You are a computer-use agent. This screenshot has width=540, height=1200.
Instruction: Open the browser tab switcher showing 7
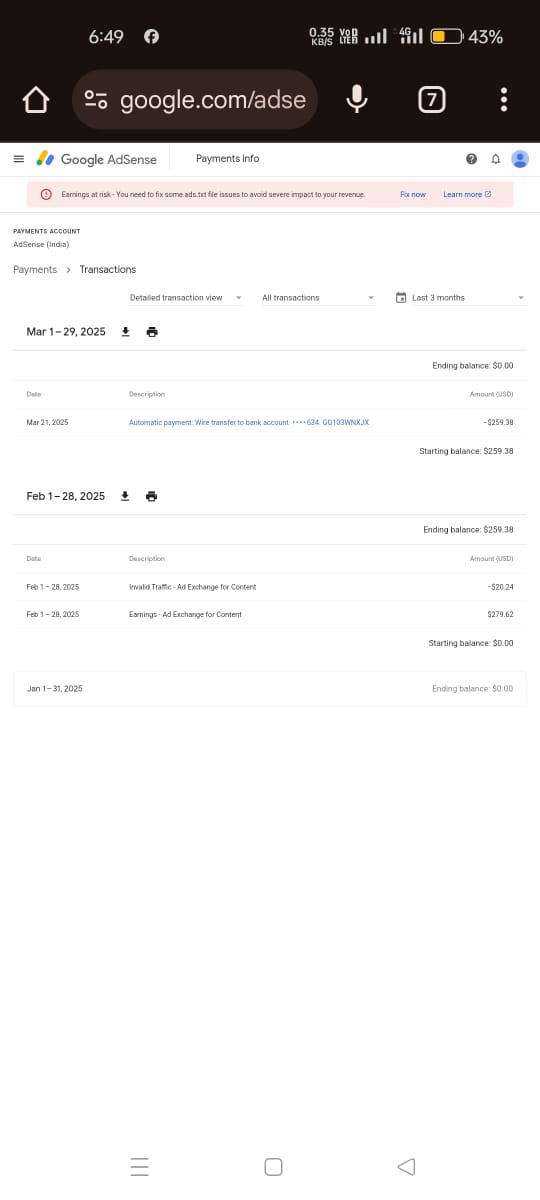431,100
